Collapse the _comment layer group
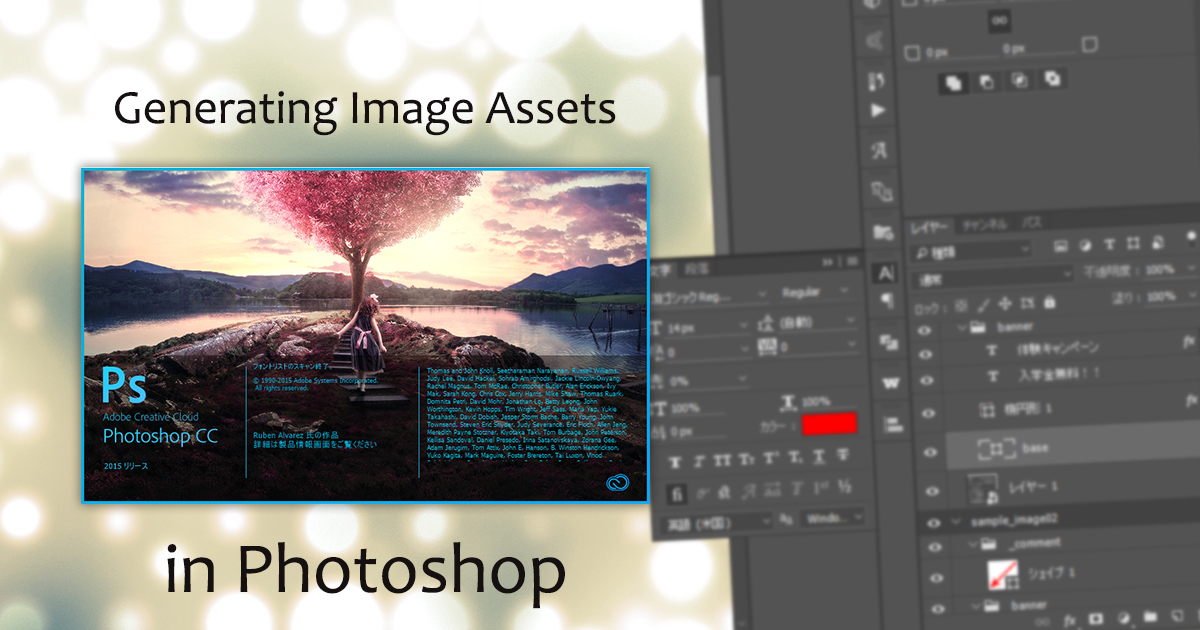This screenshot has height=630, width=1200. pos(973,543)
